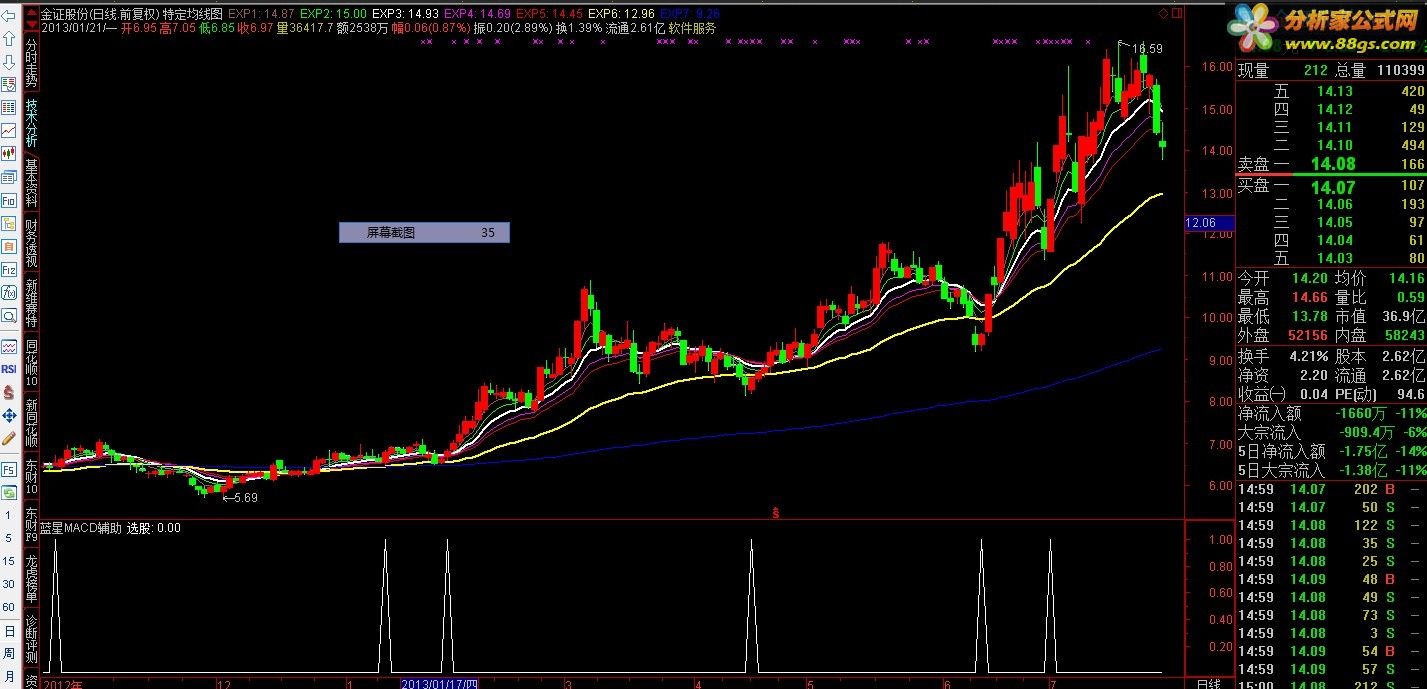Click the back arrow icon in left toolbar
1427x689 pixels.
click(x=8, y=15)
